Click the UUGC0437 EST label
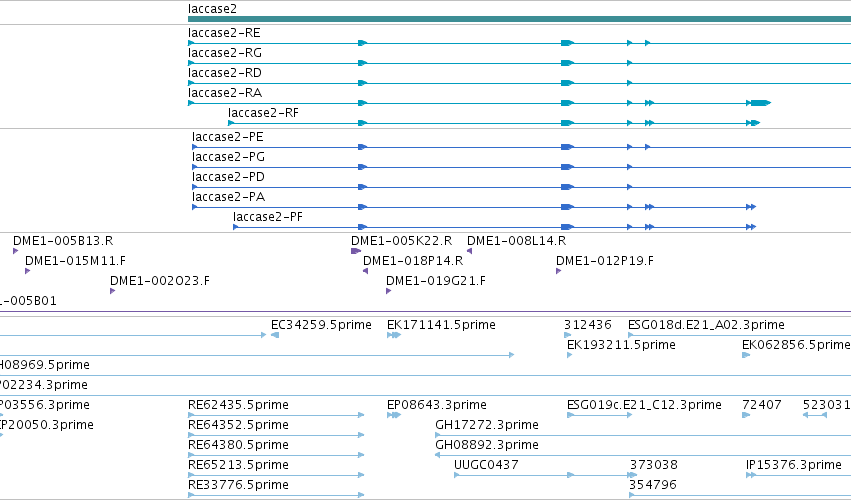 point(486,465)
